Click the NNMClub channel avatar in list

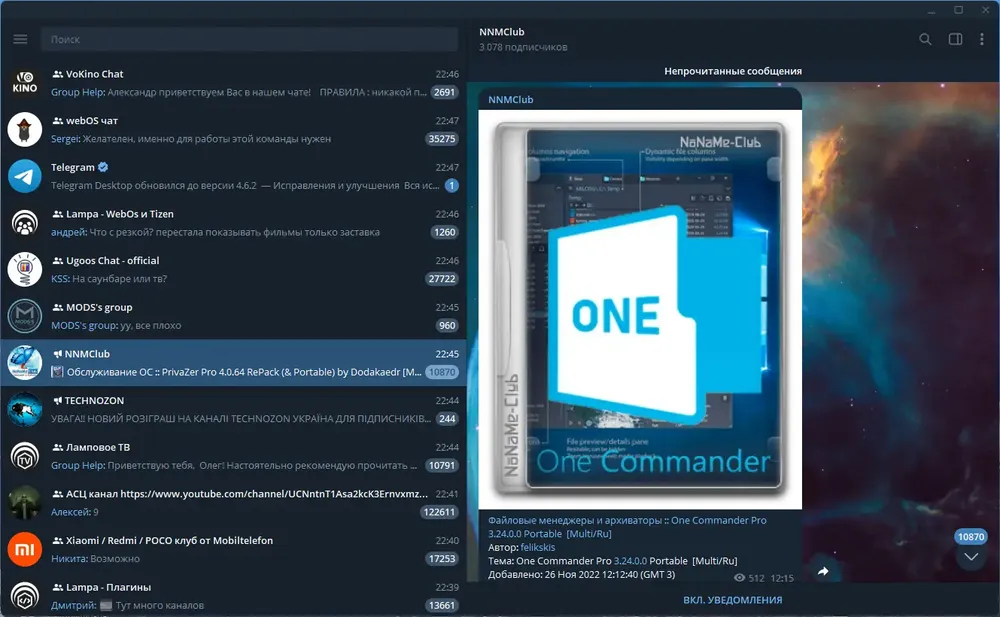(x=24, y=362)
